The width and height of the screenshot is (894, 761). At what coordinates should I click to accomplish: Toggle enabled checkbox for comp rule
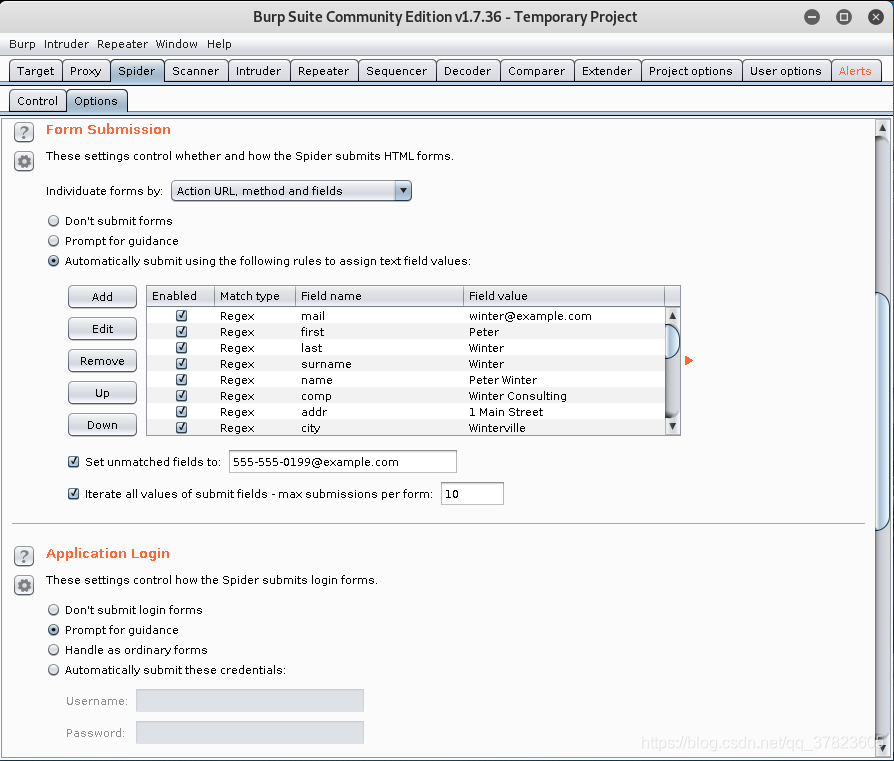(x=181, y=395)
